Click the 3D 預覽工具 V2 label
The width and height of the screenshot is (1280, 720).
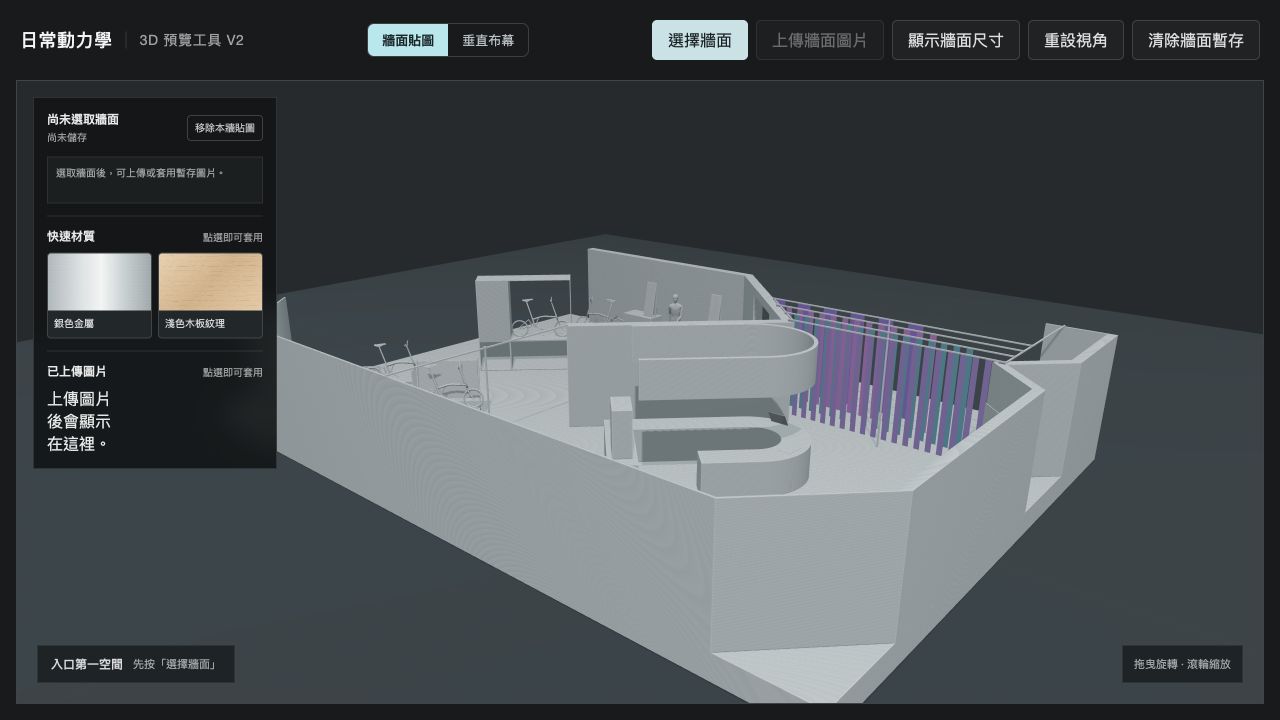191,40
